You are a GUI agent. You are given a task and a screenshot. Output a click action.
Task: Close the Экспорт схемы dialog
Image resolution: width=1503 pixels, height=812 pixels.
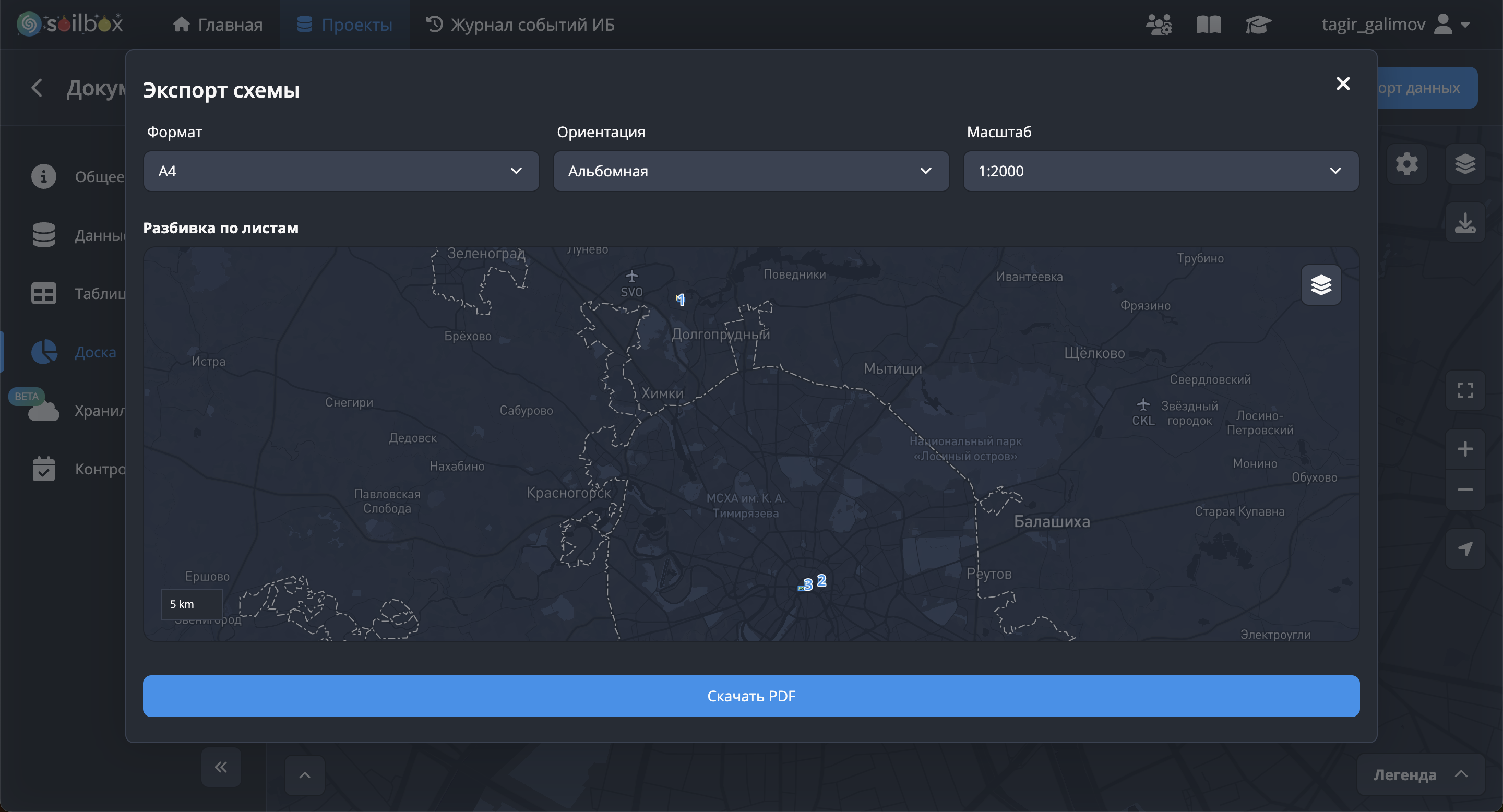(x=1343, y=83)
